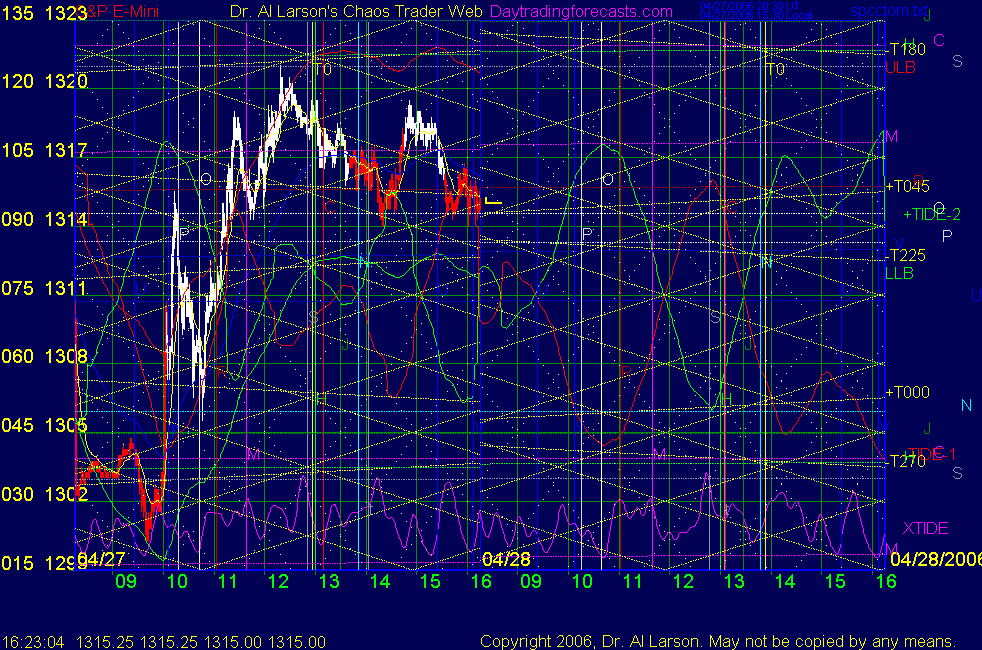This screenshot has height=650, width=982.
Task: Click the 04/27 session's "13" hour label
Action: [329, 581]
